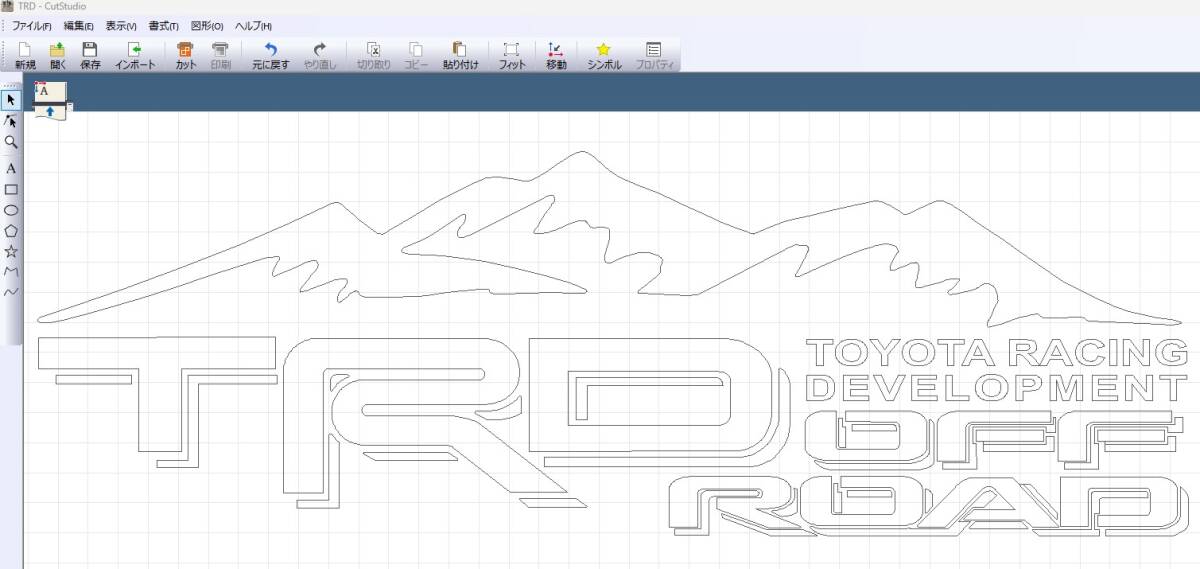This screenshot has width=1200, height=569.
Task: Select the arrow selection tool
Action: tap(11, 99)
